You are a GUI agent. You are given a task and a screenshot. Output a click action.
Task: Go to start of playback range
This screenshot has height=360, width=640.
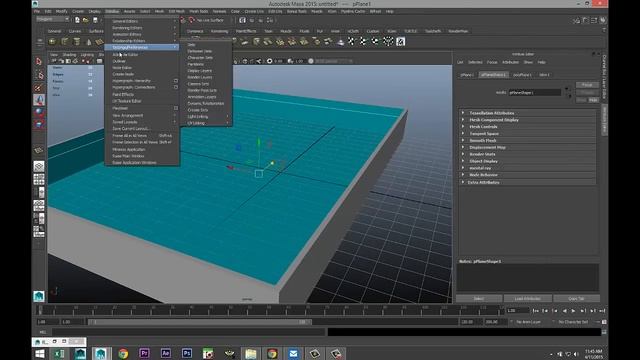[535, 311]
